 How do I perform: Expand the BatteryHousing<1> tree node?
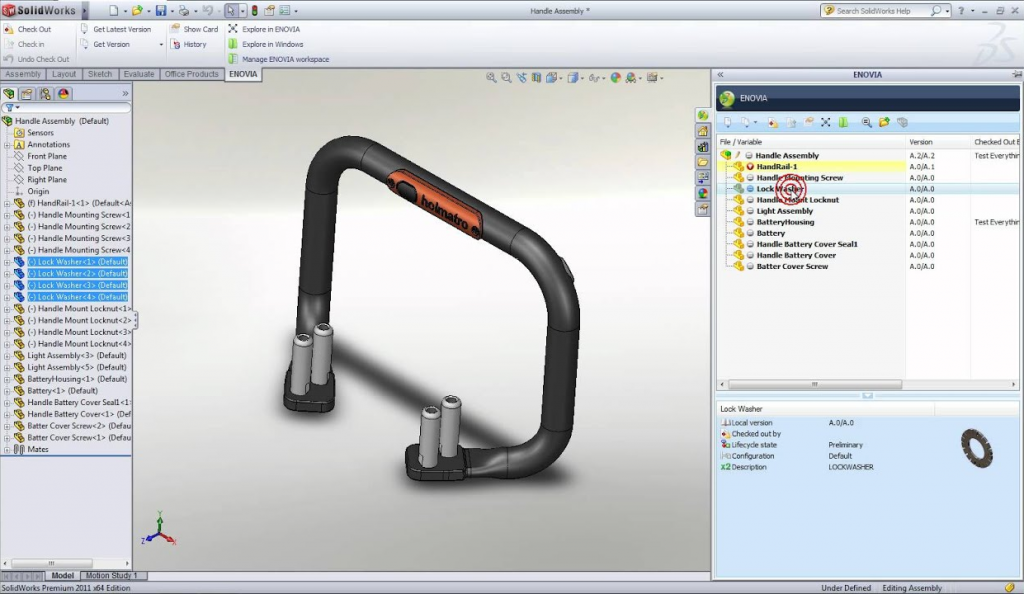point(7,379)
